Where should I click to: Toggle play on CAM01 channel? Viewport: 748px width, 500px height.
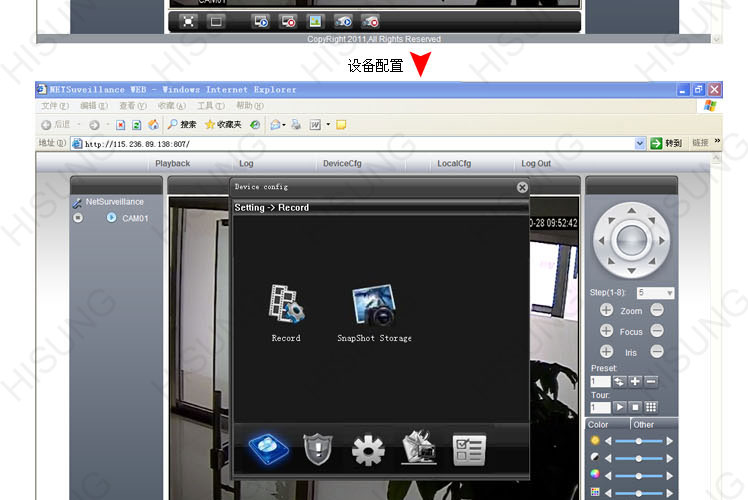pos(112,218)
